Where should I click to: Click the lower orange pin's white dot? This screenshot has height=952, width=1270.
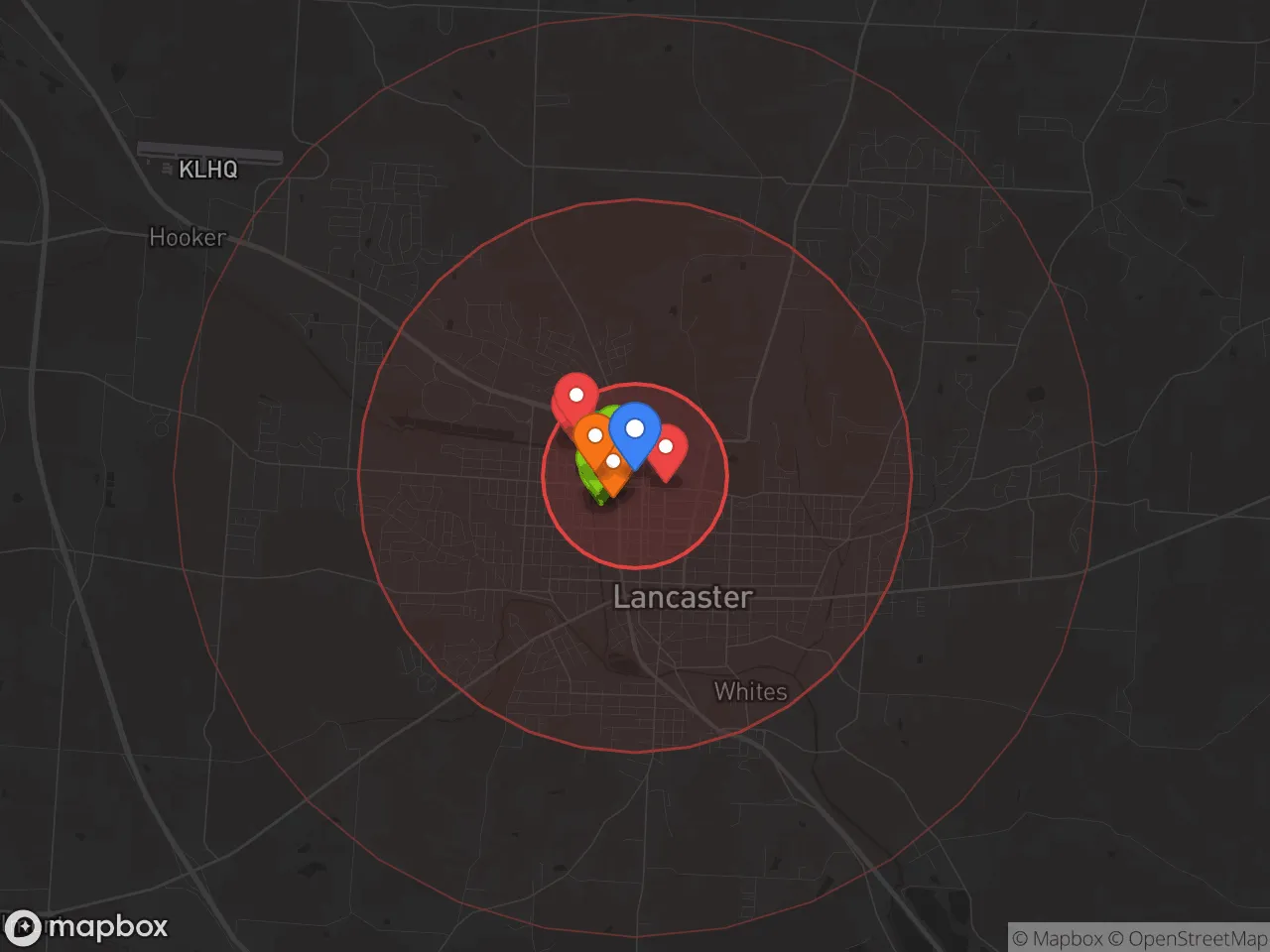(613, 461)
